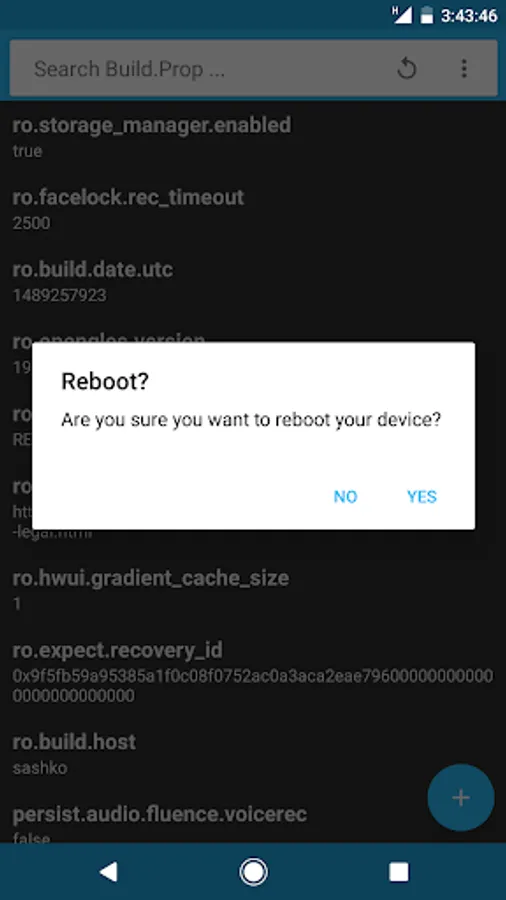Tap the refresh/restore arrow icon
Image resolution: width=506 pixels, height=900 pixels.
[x=406, y=69]
